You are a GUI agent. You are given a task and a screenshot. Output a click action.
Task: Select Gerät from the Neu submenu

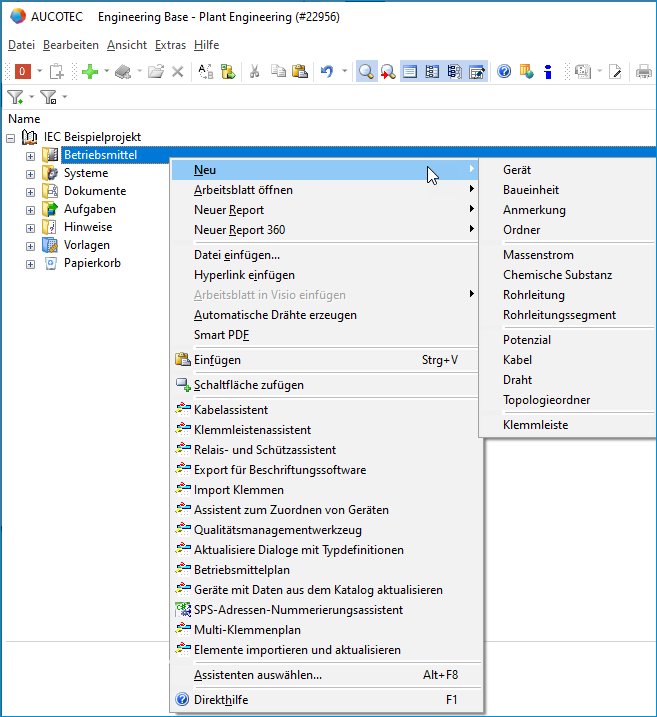point(517,170)
